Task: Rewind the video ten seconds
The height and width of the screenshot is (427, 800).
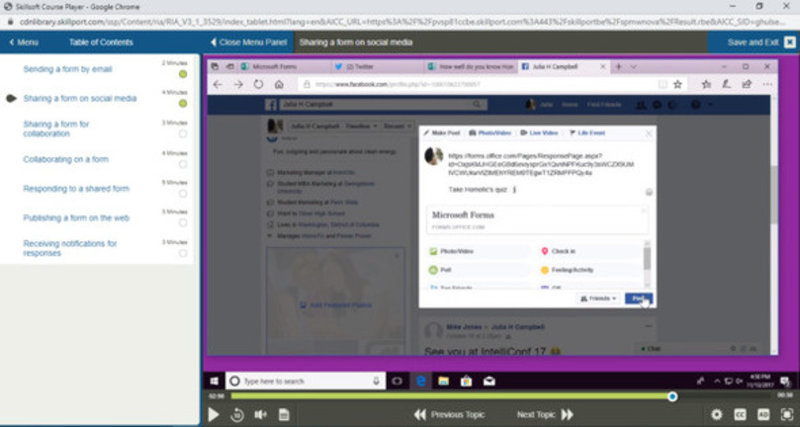Action: pyautogui.click(x=237, y=415)
